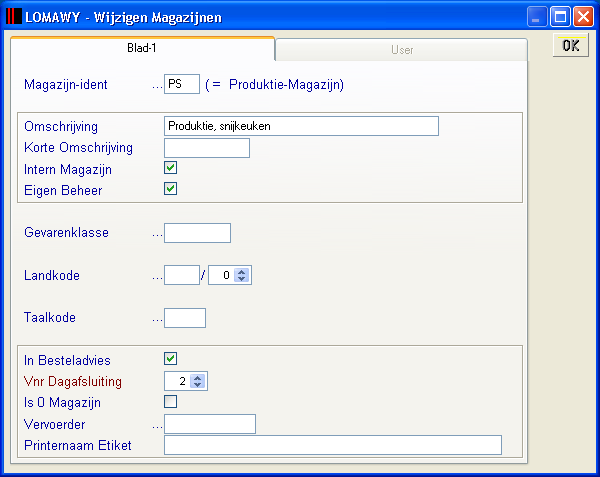Click the Printernaam Etiket field
Screen dimensions: 600x477
point(333,445)
